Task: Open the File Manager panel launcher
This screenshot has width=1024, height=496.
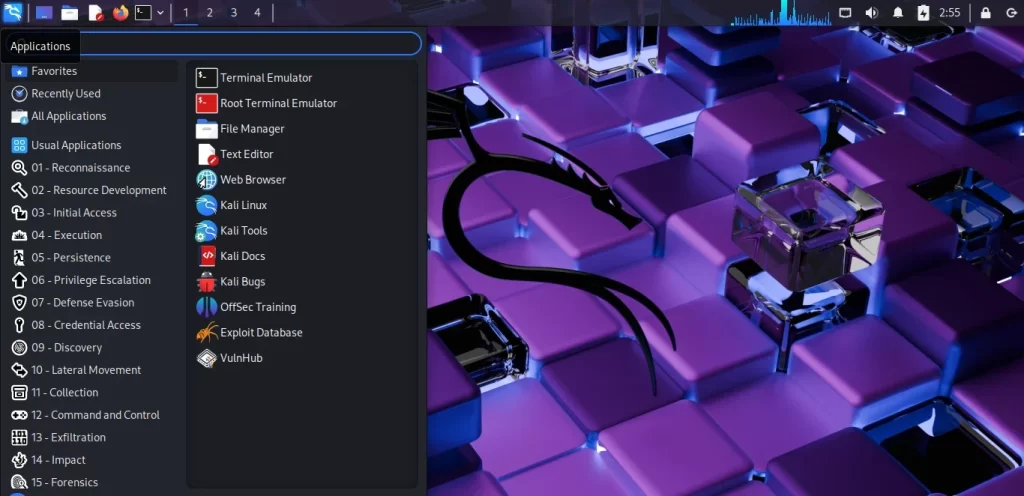Action: [x=69, y=12]
